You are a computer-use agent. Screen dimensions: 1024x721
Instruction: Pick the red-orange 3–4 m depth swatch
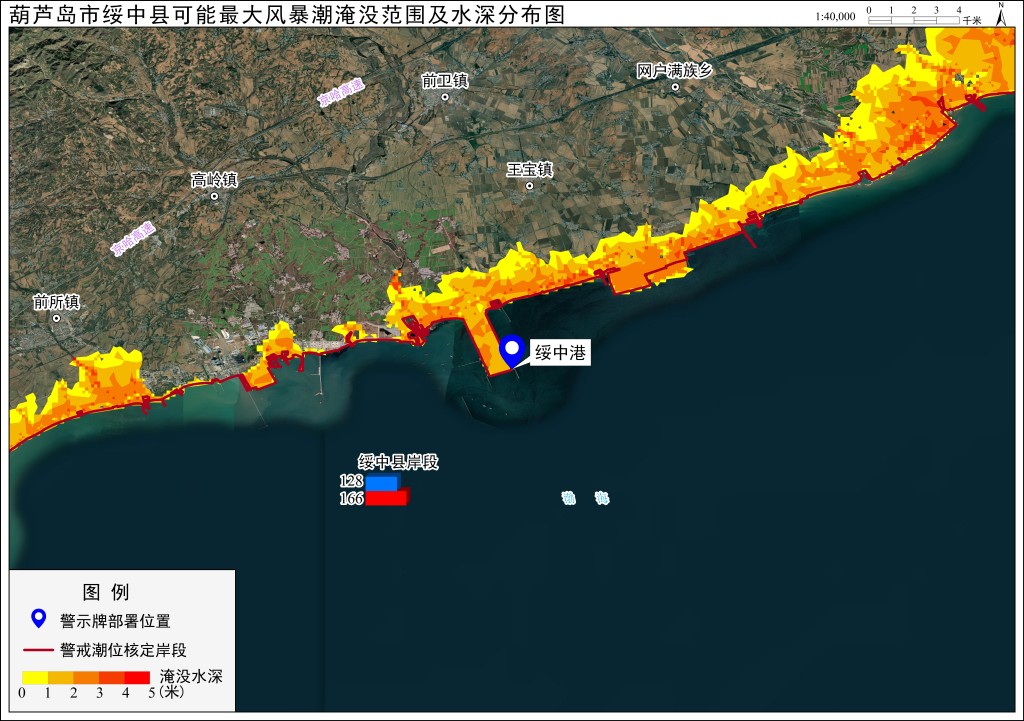[111, 678]
